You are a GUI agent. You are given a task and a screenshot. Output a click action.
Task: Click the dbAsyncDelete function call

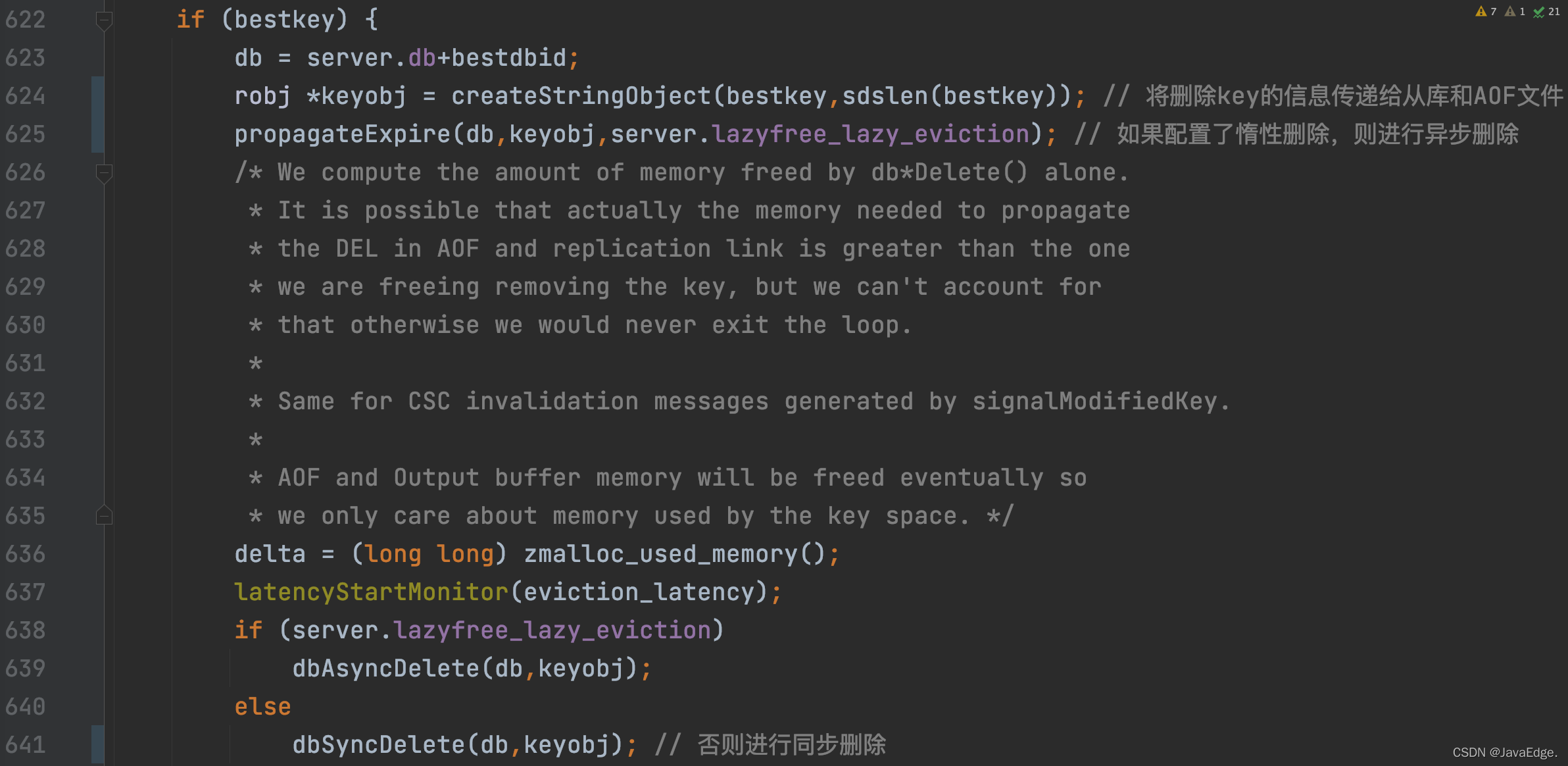pyautogui.click(x=386, y=669)
